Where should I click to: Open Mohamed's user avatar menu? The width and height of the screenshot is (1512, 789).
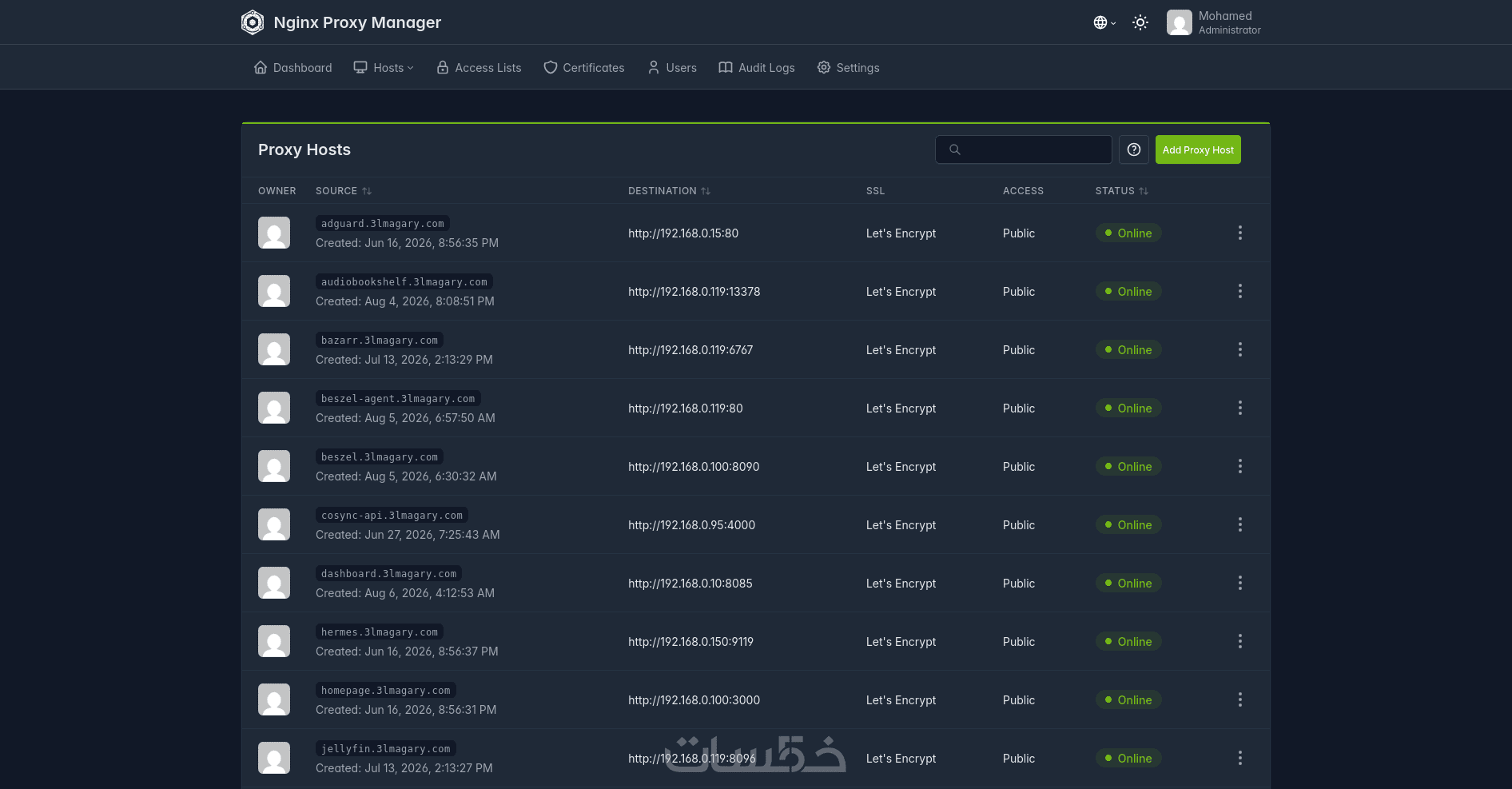pos(1180,22)
